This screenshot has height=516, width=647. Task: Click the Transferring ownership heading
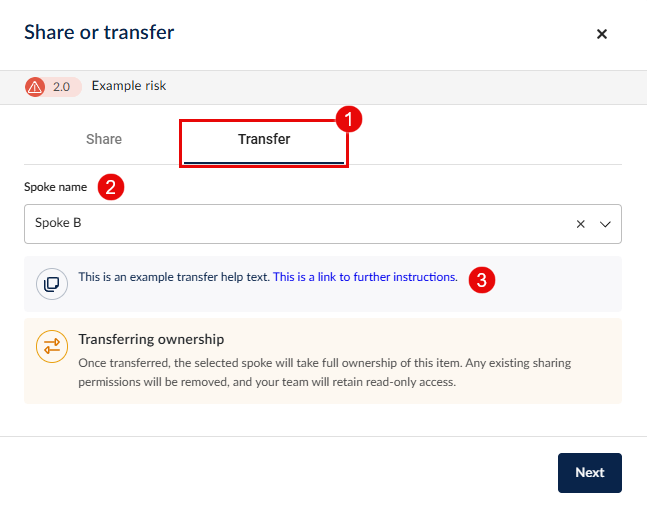(151, 340)
